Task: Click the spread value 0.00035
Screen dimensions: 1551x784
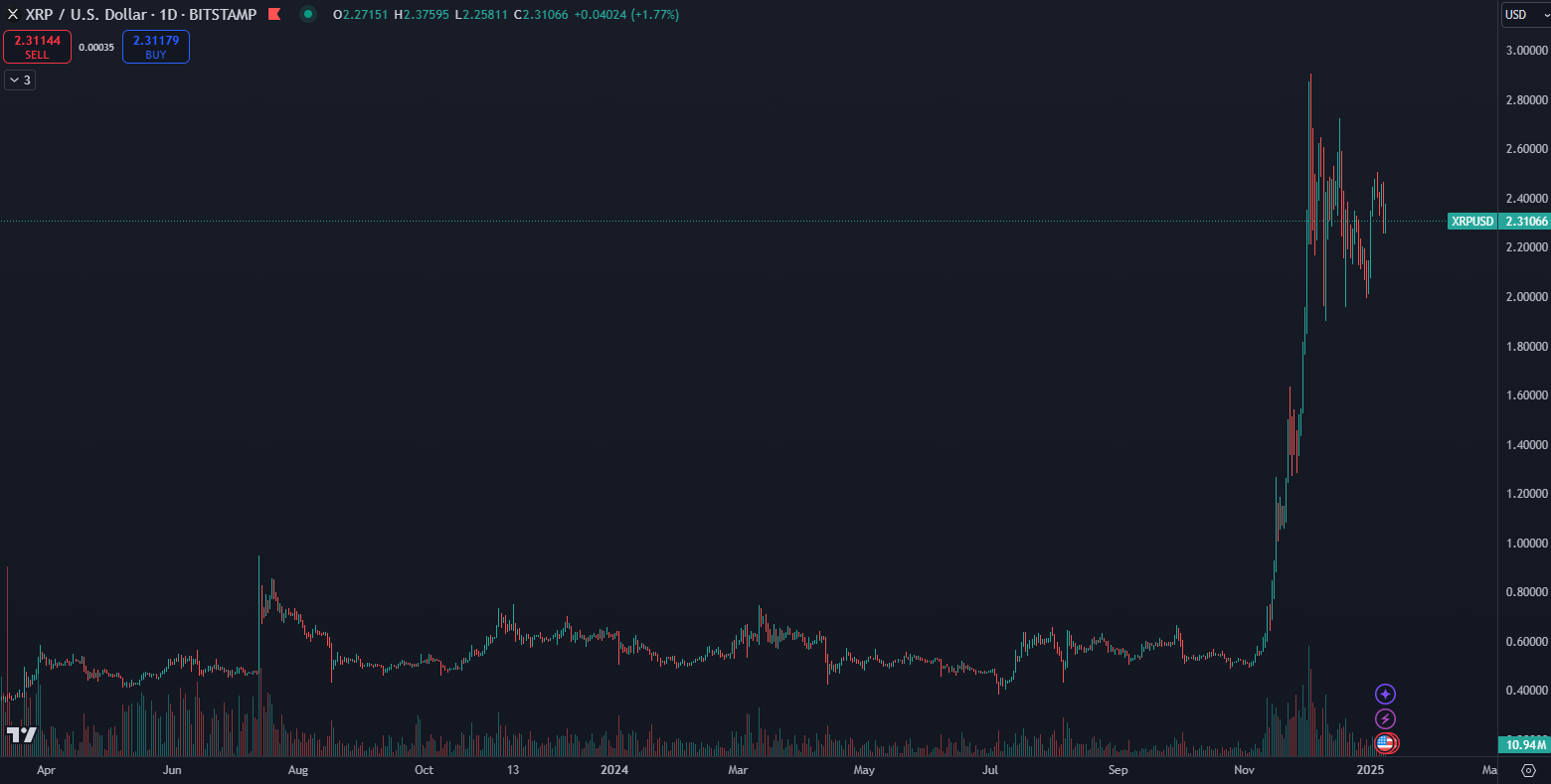Action: 96,48
